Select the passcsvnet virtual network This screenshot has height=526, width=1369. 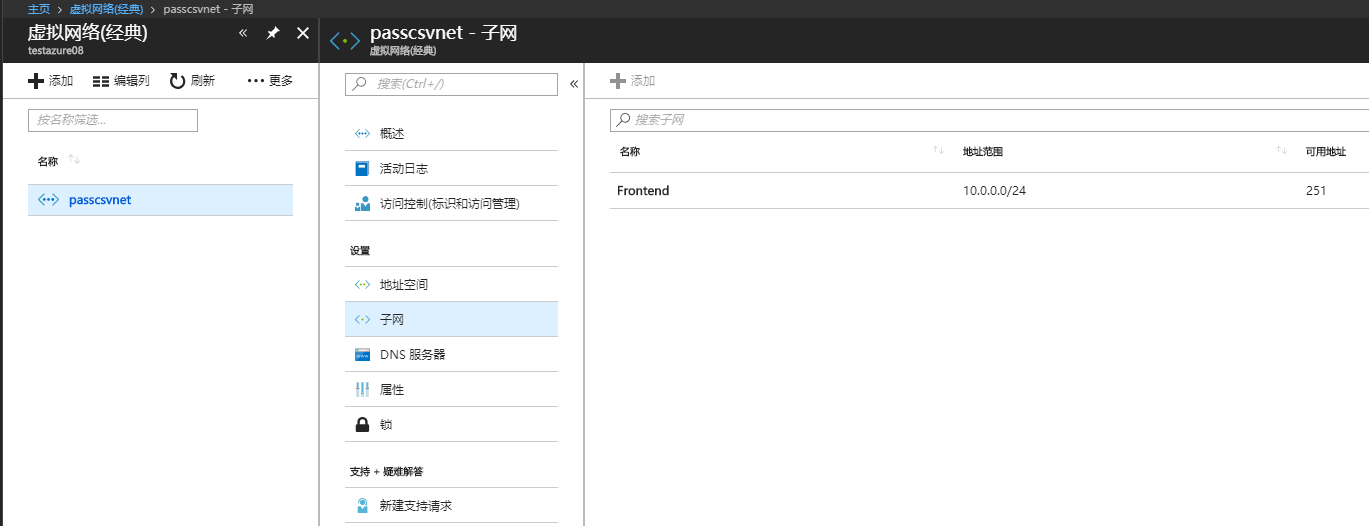pyautogui.click(x=100, y=200)
